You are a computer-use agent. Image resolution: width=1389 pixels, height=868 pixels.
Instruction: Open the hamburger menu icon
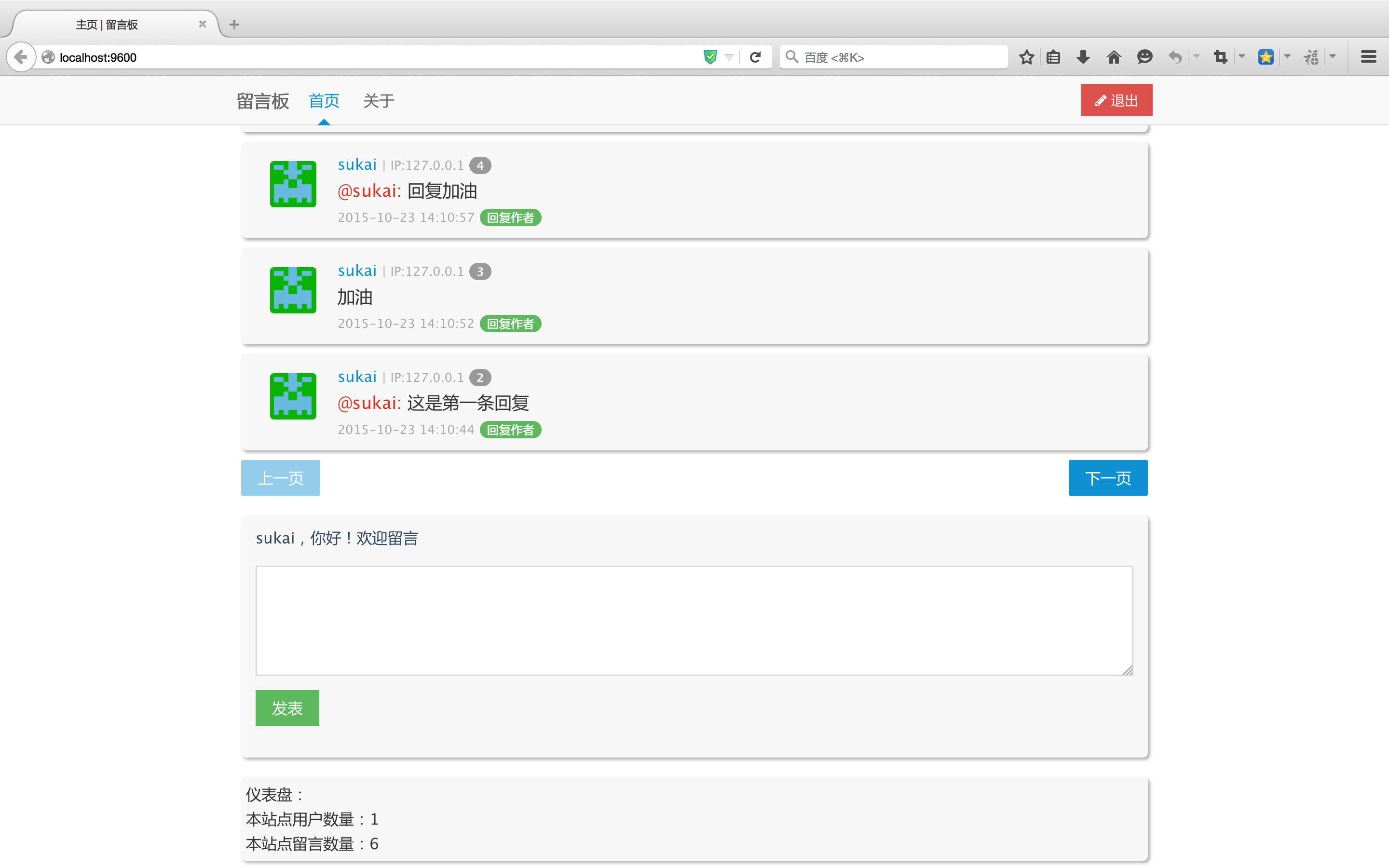(x=1368, y=57)
